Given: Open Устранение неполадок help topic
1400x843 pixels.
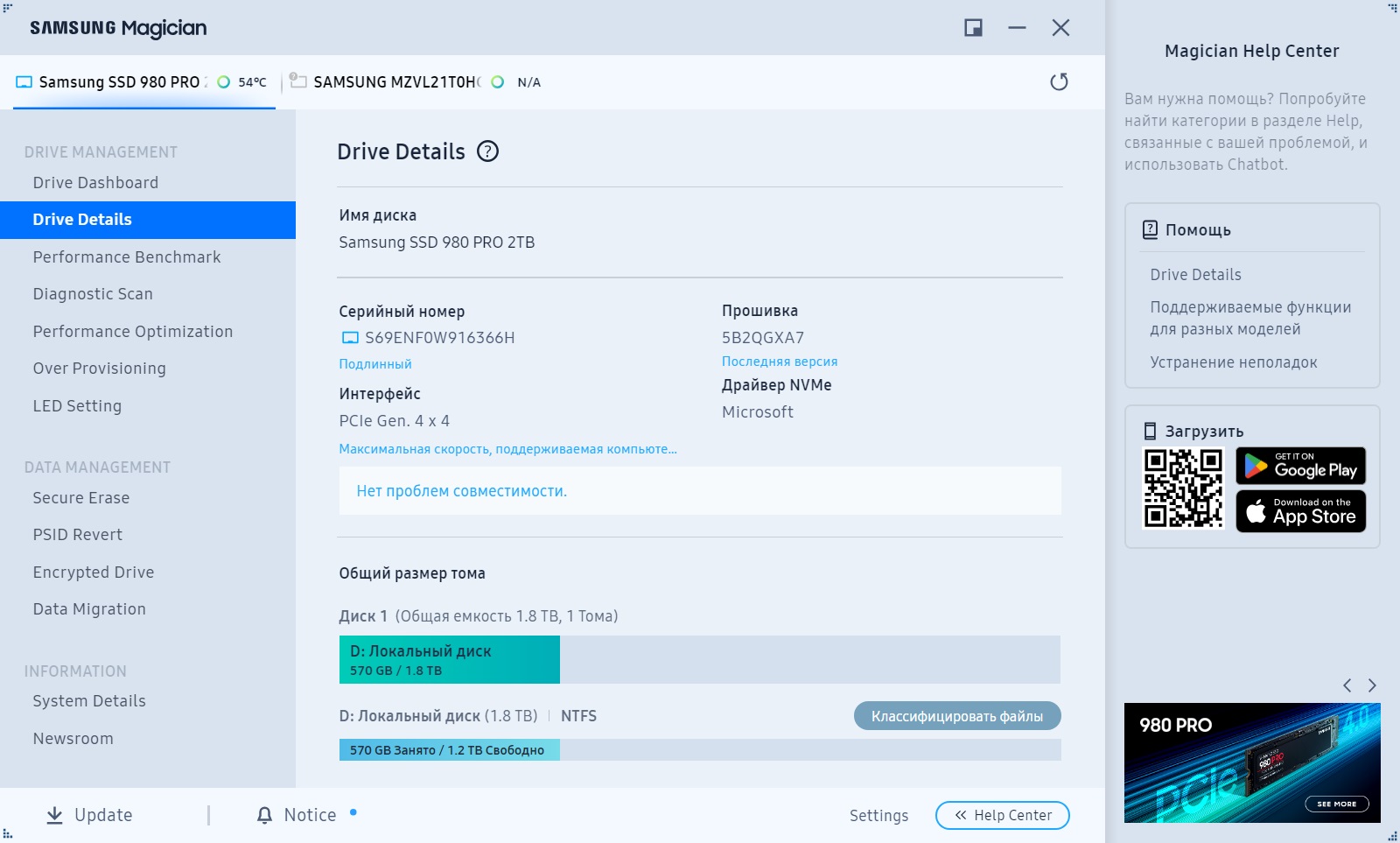Looking at the screenshot, I should pos(1233,362).
